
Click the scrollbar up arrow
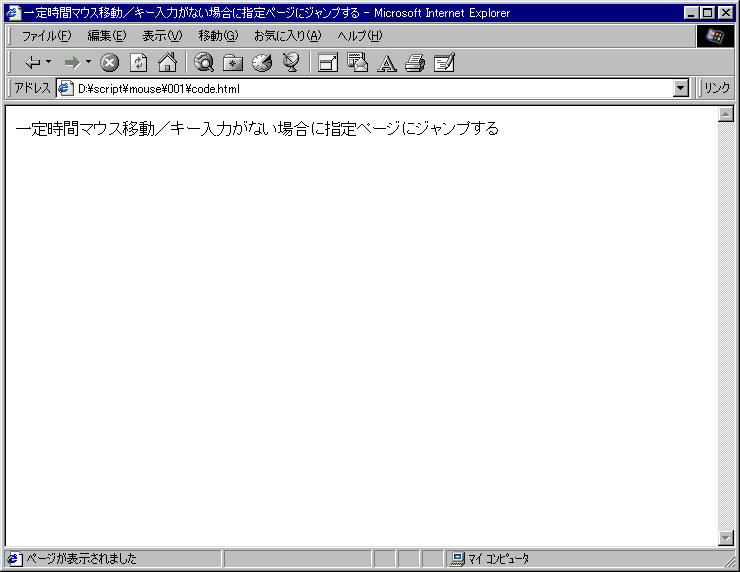[726, 114]
